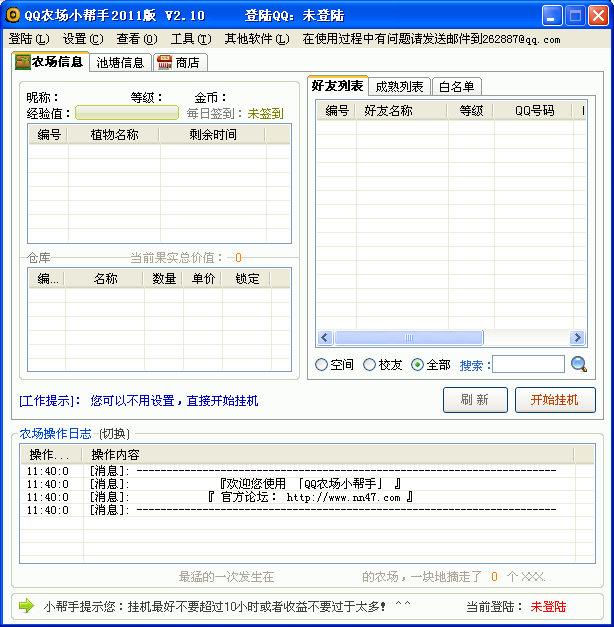The height and width of the screenshot is (627, 614).
Task: Click the 刷新 button
Action: [x=475, y=399]
